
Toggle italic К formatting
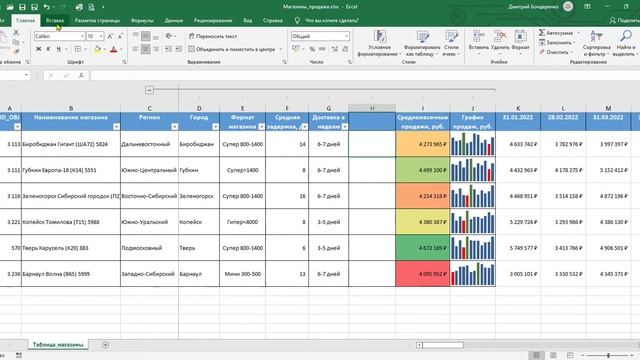click(x=48, y=49)
